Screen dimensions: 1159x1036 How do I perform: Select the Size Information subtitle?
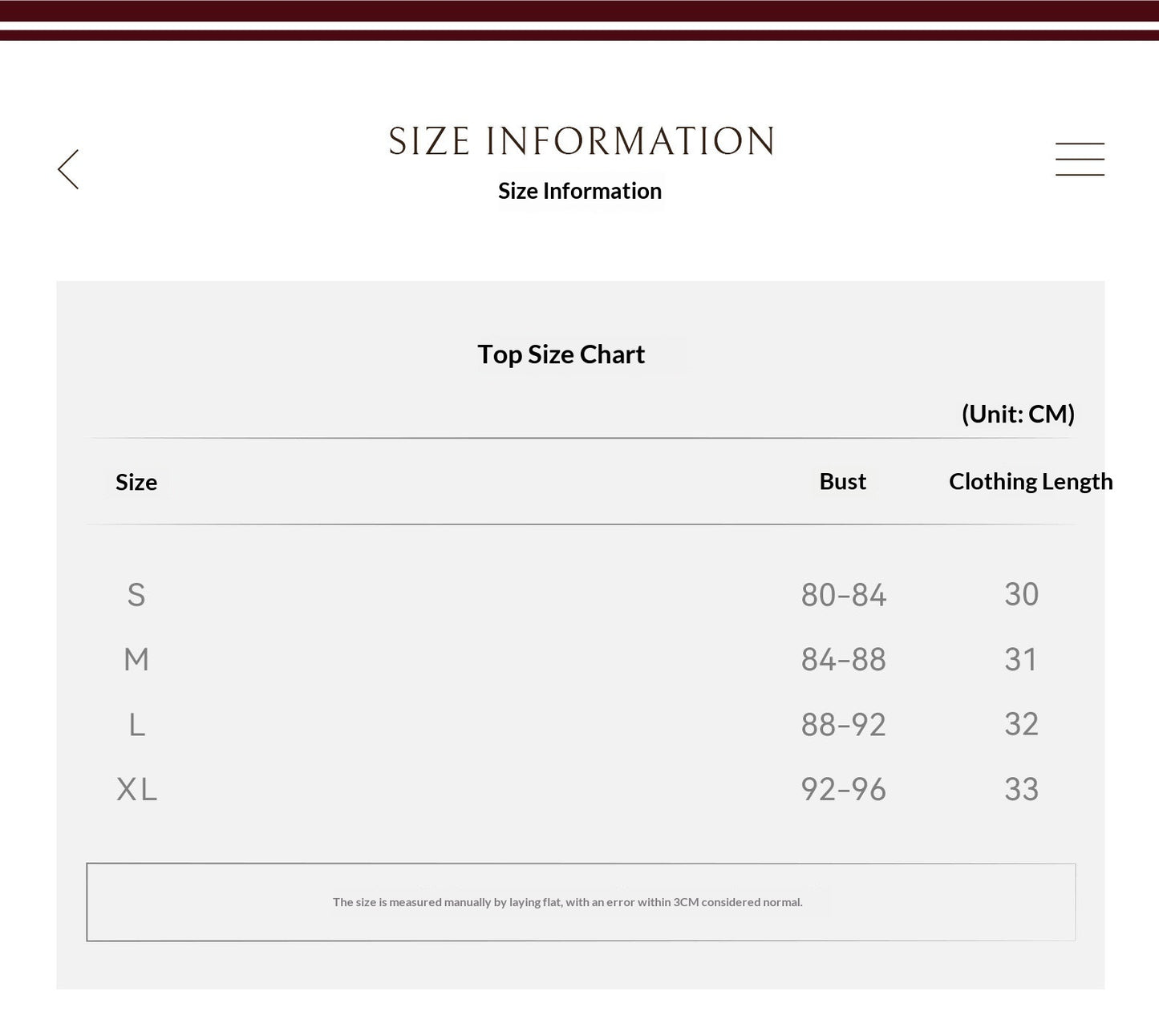click(580, 191)
